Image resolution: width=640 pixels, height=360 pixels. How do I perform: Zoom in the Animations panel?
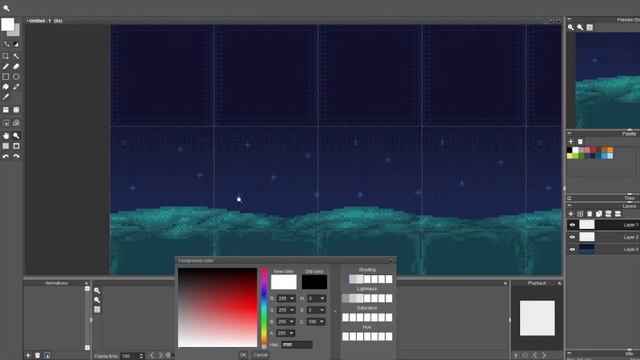click(97, 291)
